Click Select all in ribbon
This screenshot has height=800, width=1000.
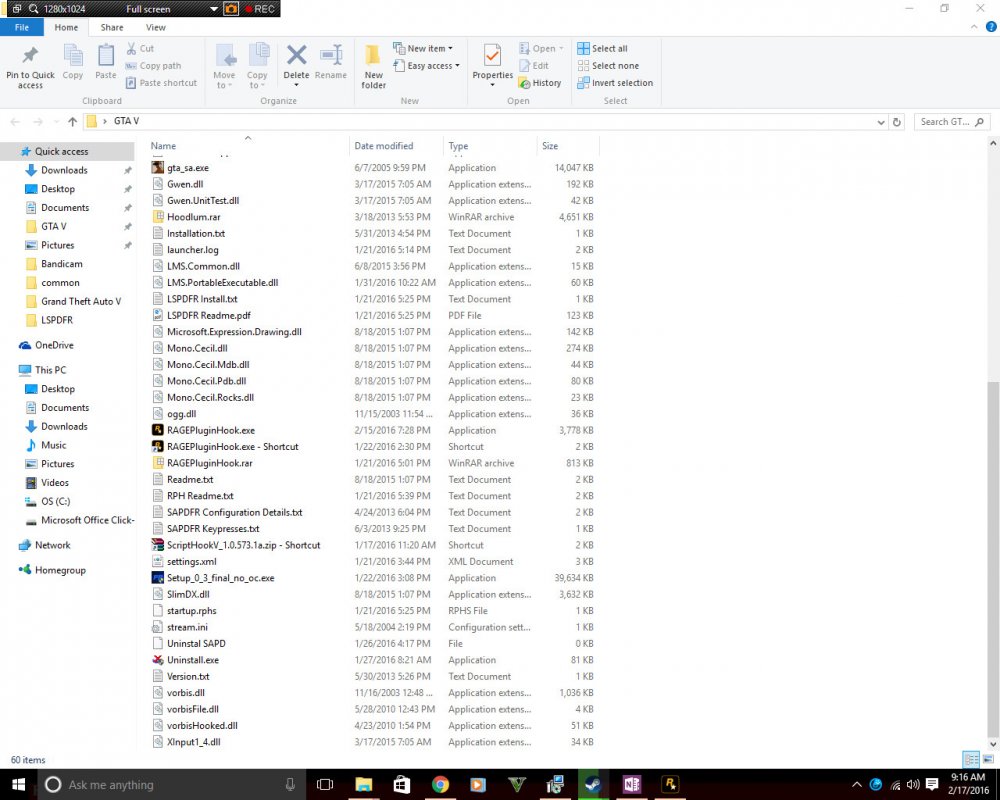603,48
